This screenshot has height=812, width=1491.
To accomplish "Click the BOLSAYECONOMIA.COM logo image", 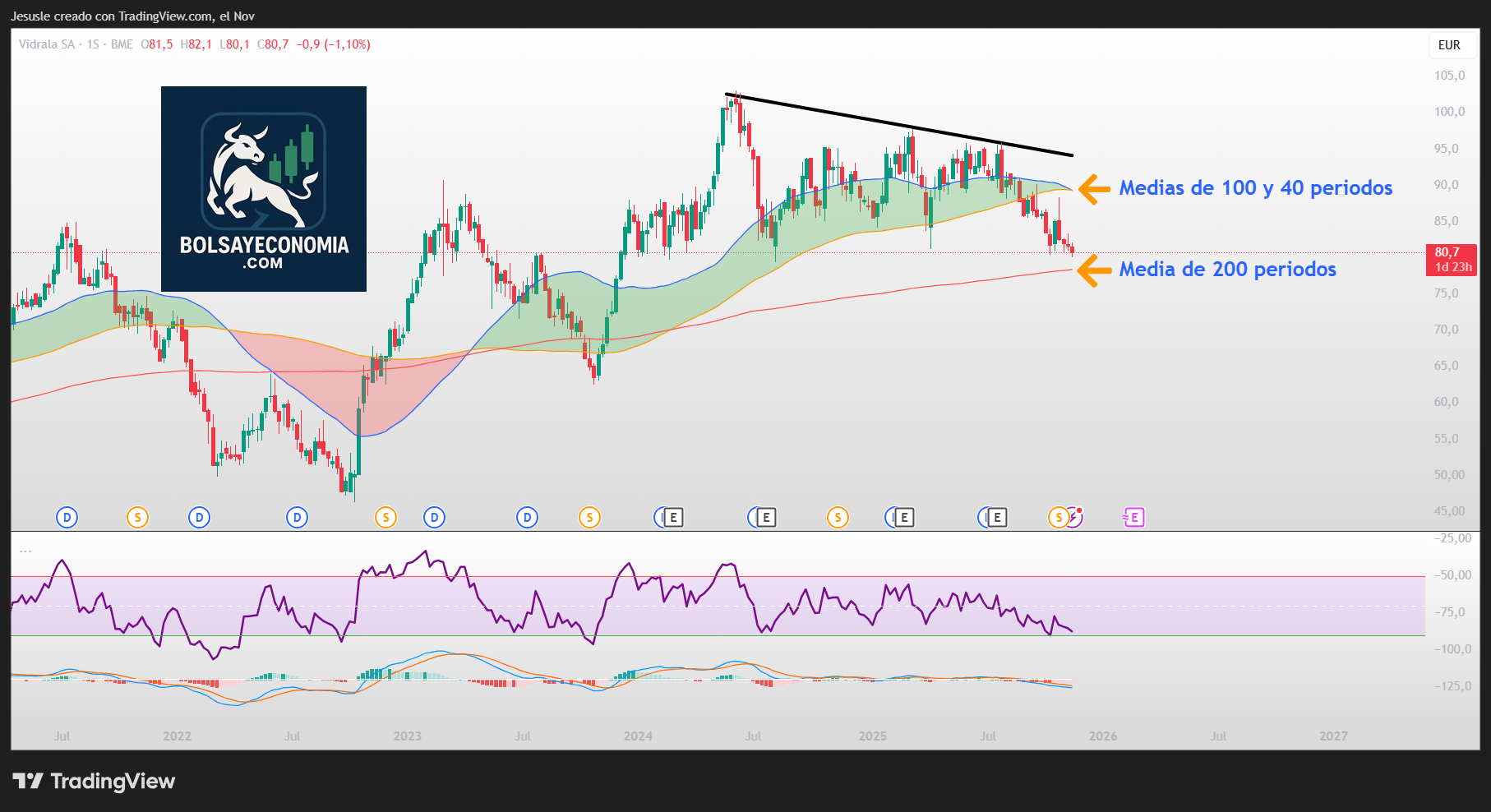I will (264, 189).
